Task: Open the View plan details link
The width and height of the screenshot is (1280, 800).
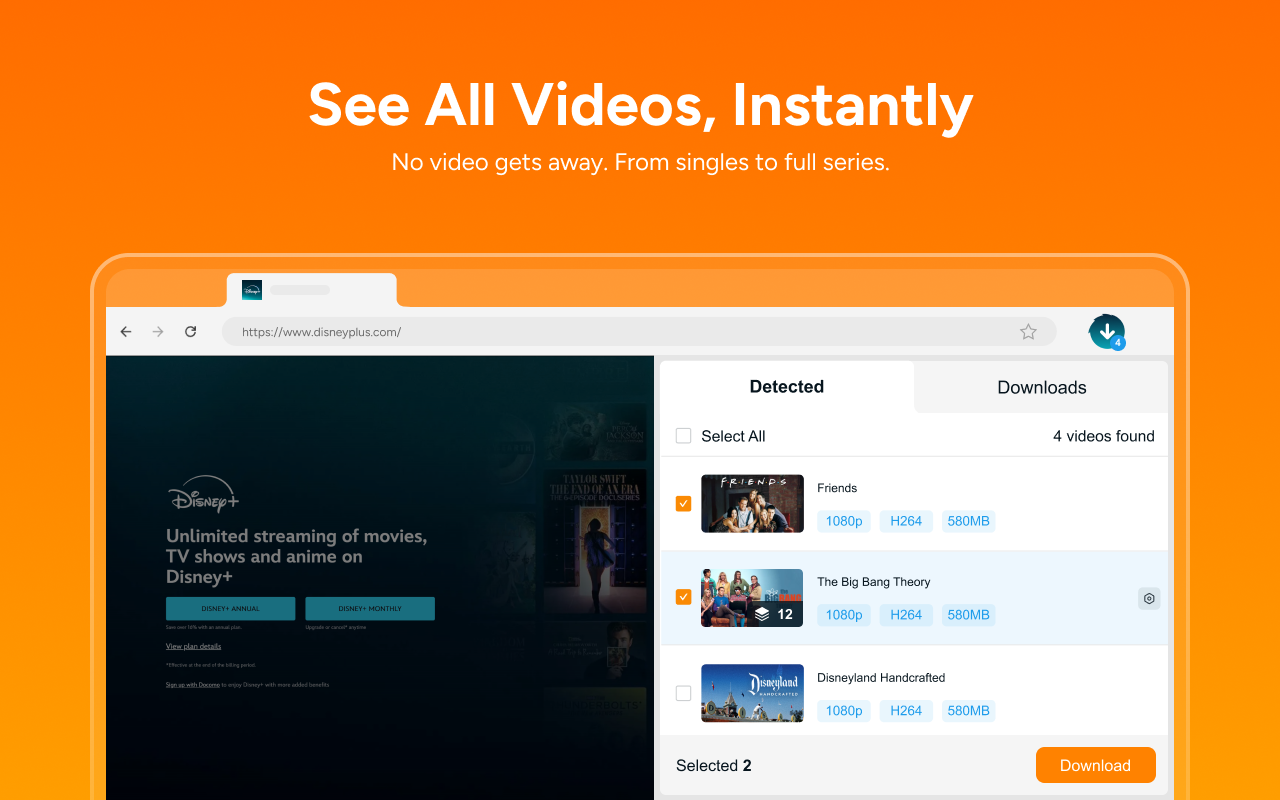Action: [x=194, y=646]
